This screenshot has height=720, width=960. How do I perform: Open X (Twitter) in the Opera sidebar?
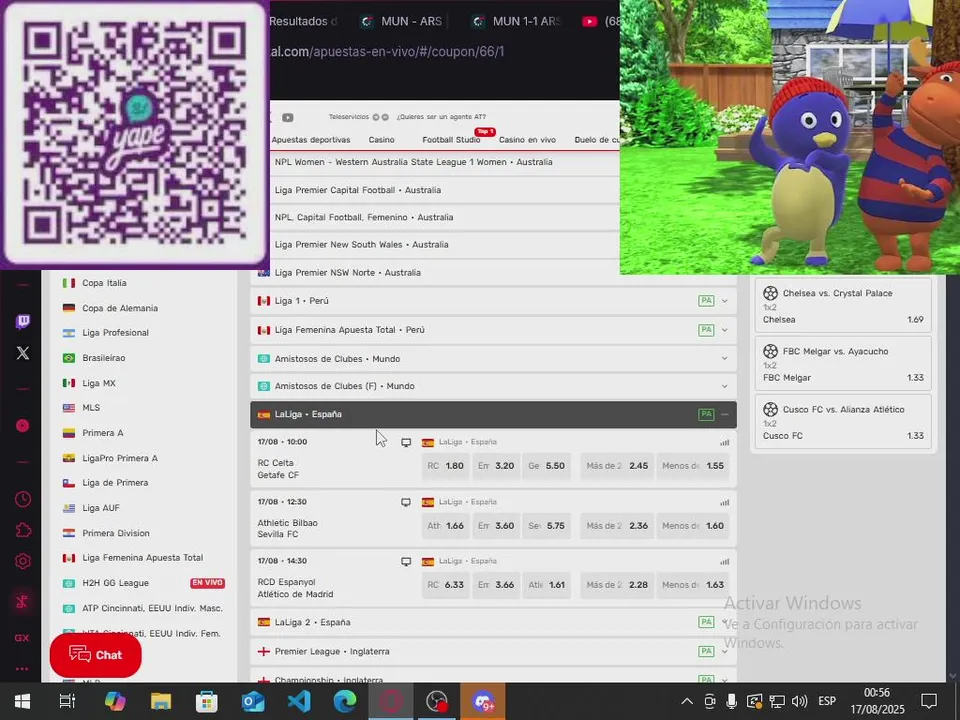pyautogui.click(x=23, y=353)
